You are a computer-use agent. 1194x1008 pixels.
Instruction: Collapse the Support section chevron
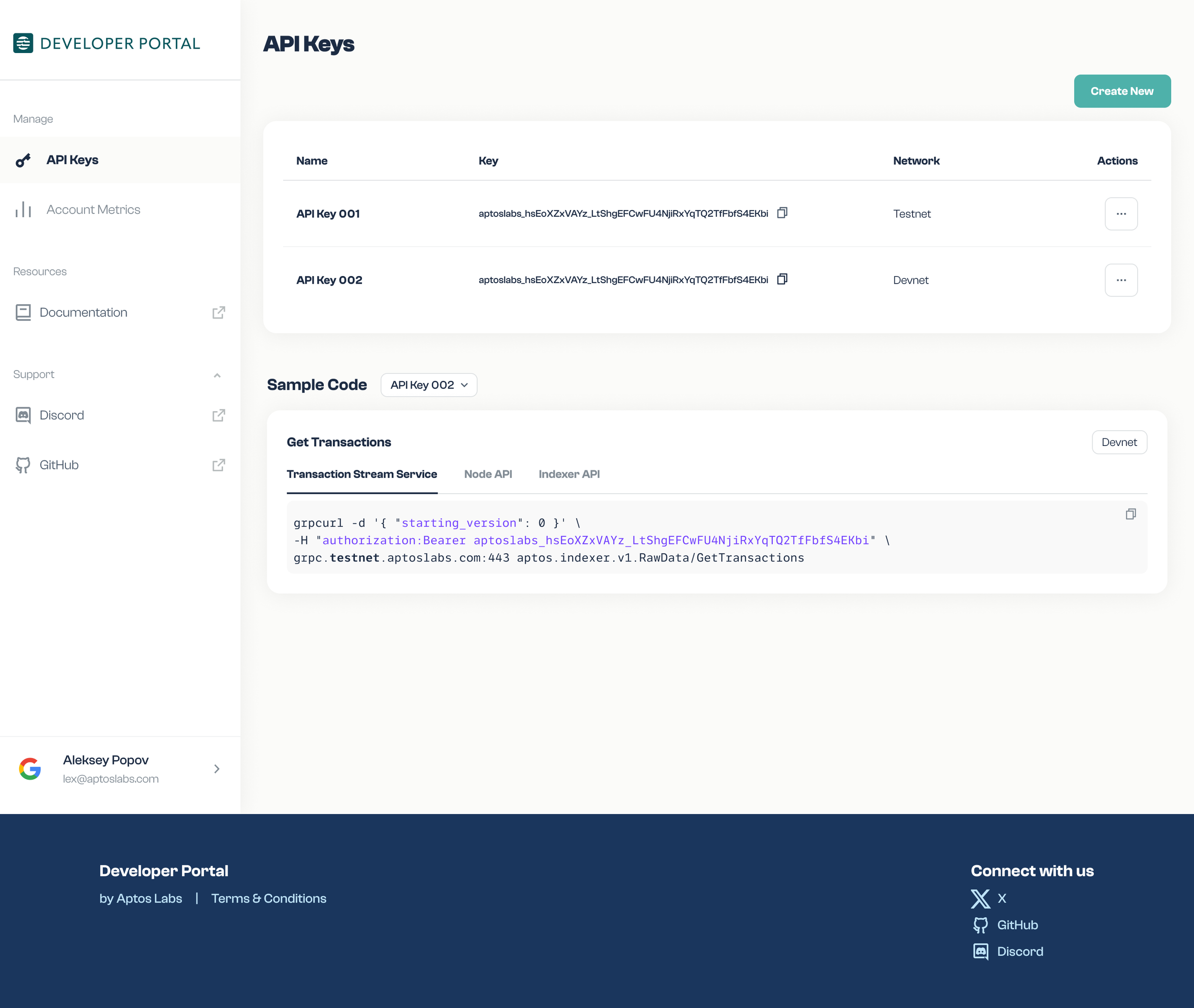point(217,375)
